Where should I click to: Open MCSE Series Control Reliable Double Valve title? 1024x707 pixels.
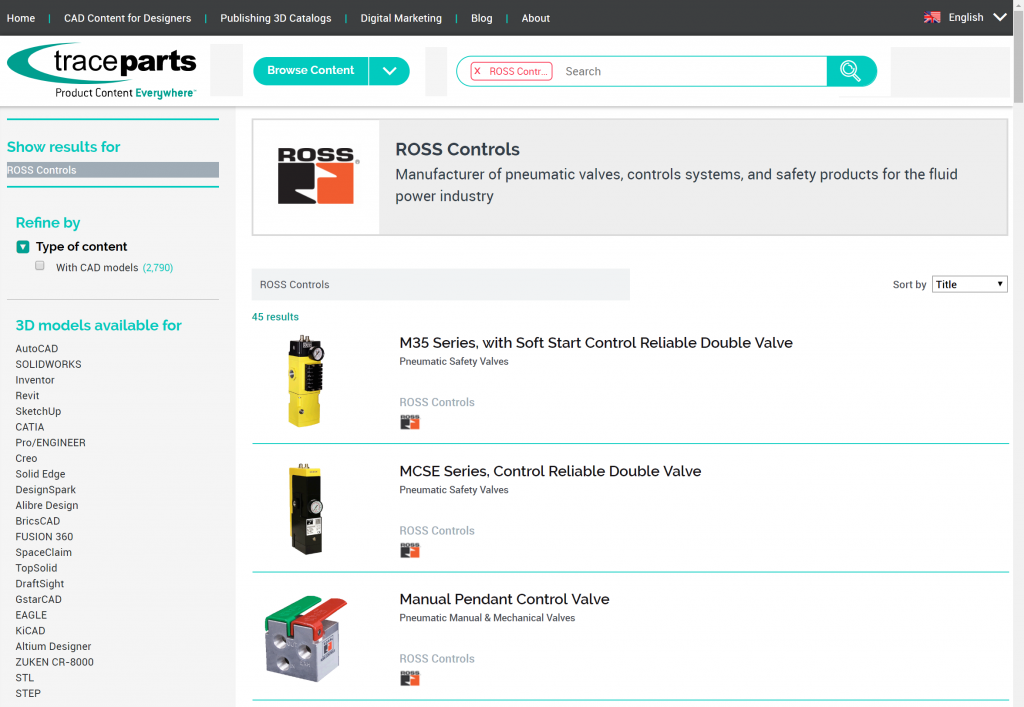pos(550,471)
